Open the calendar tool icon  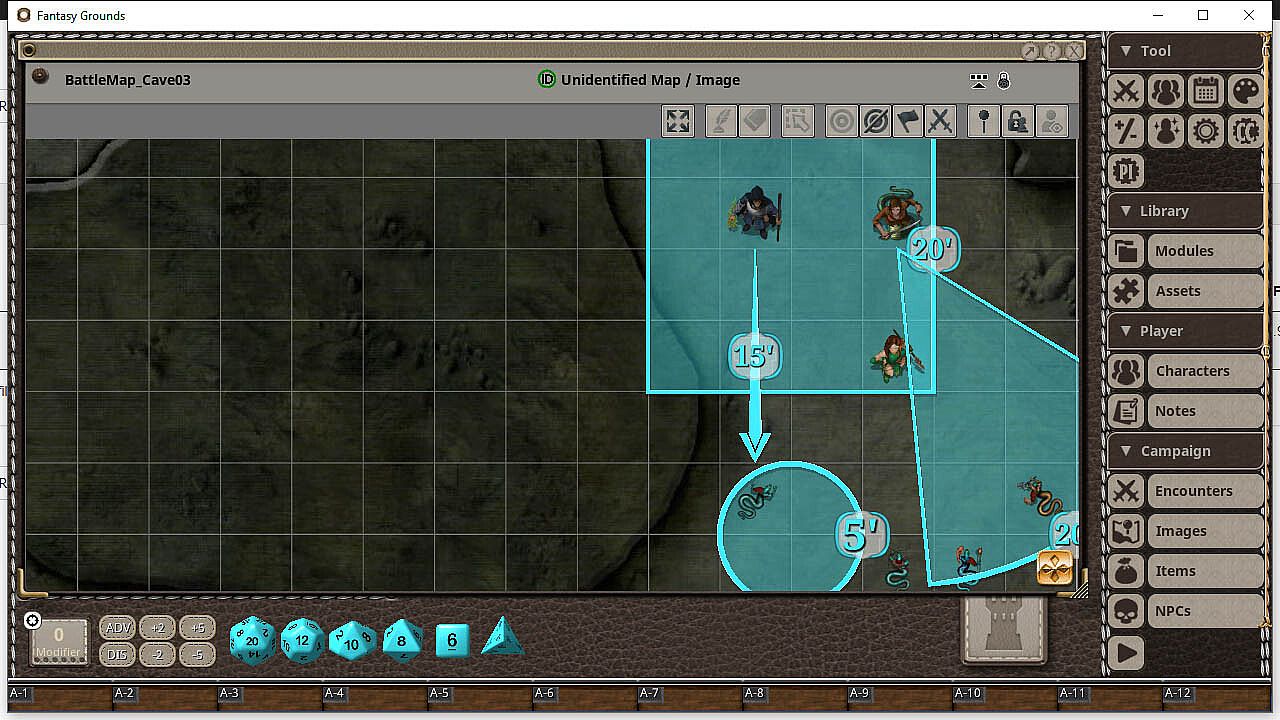click(x=1206, y=91)
